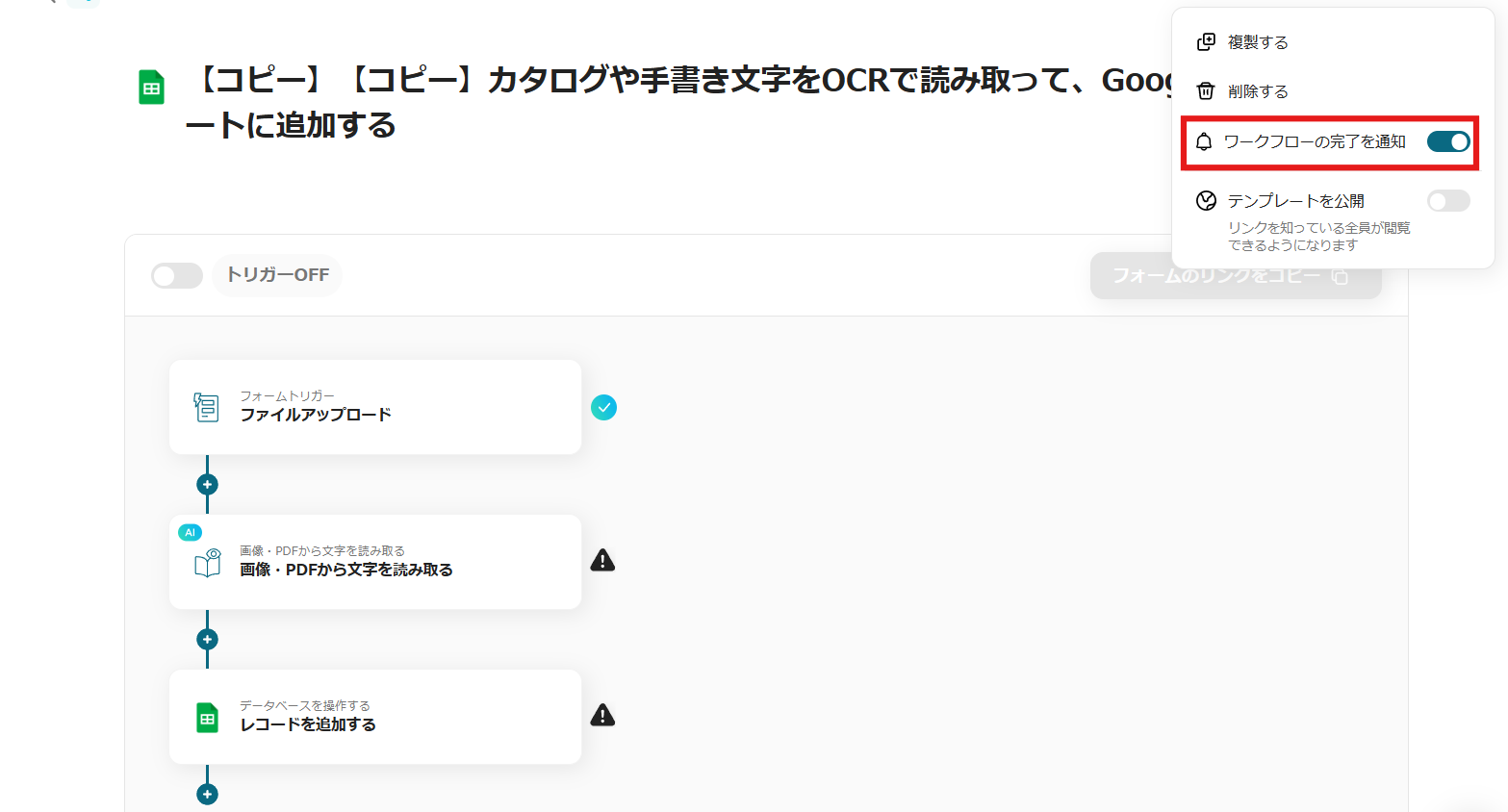Image resolution: width=1508 pixels, height=812 pixels.
Task: Click the トリガーOFF label
Action: 277,275
